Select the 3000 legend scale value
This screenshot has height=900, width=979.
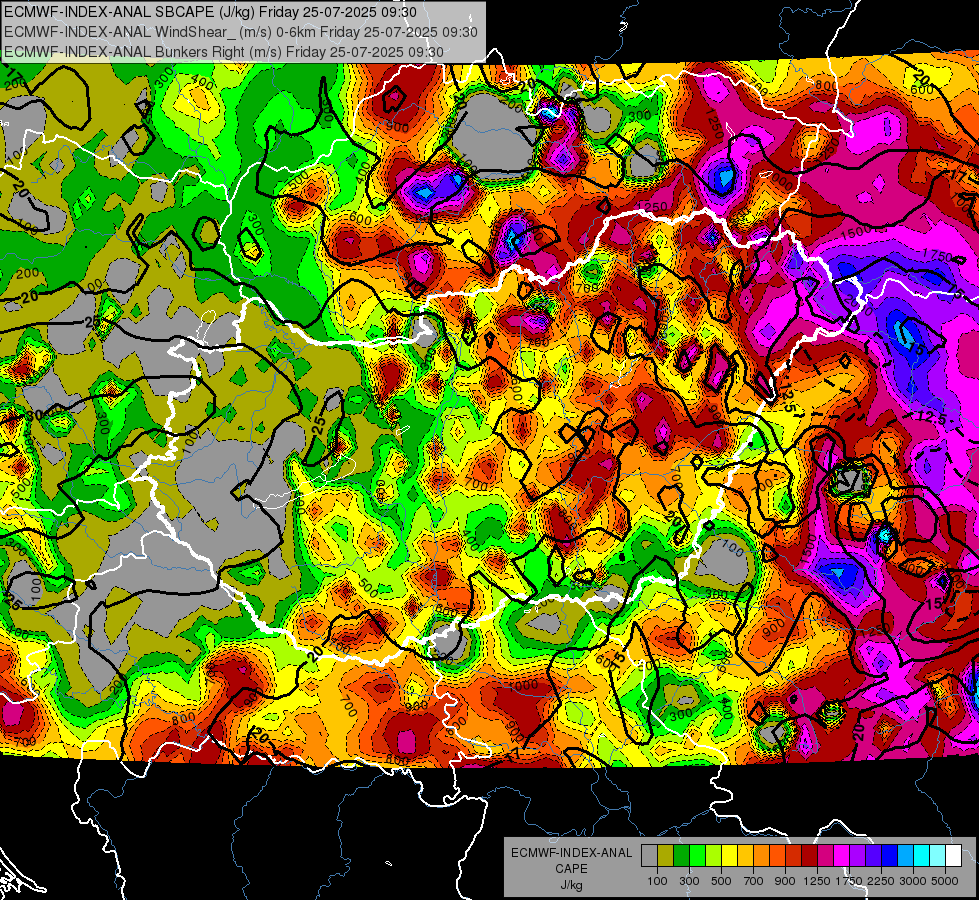click(x=913, y=881)
